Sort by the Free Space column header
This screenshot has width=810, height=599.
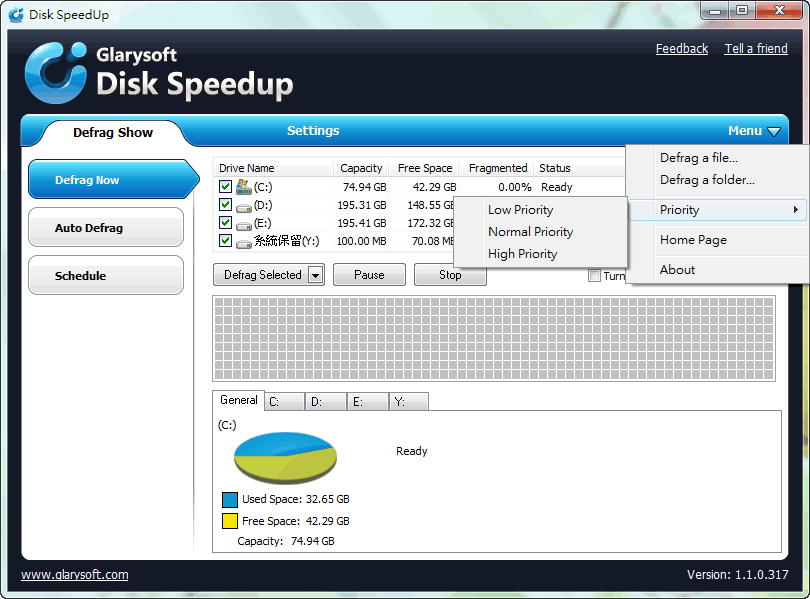click(425, 168)
